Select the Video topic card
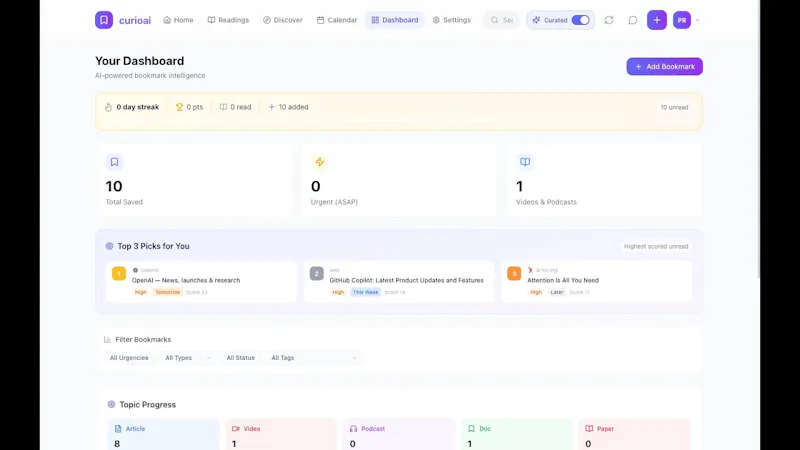This screenshot has height=450, width=800. click(281, 435)
